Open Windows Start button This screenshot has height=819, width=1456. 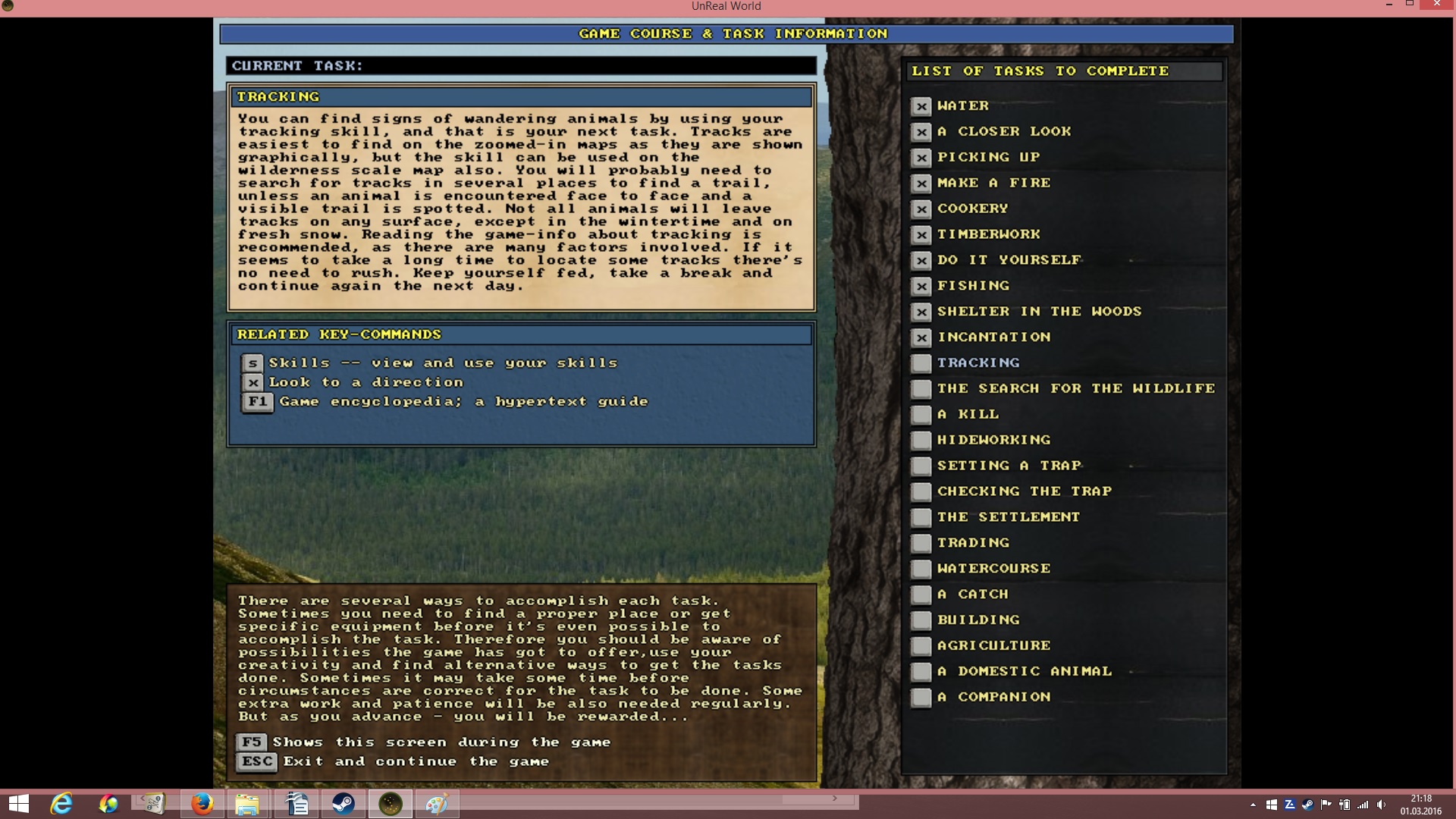point(19,804)
